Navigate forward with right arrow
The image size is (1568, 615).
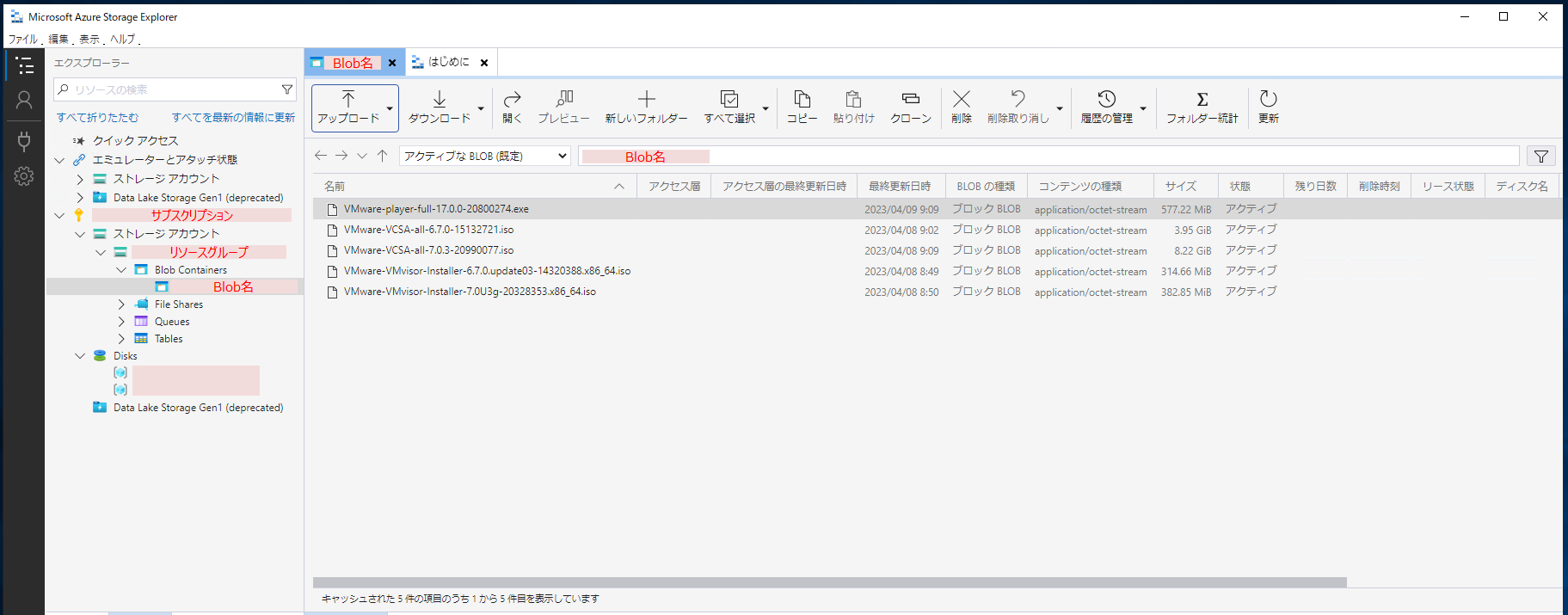341,156
